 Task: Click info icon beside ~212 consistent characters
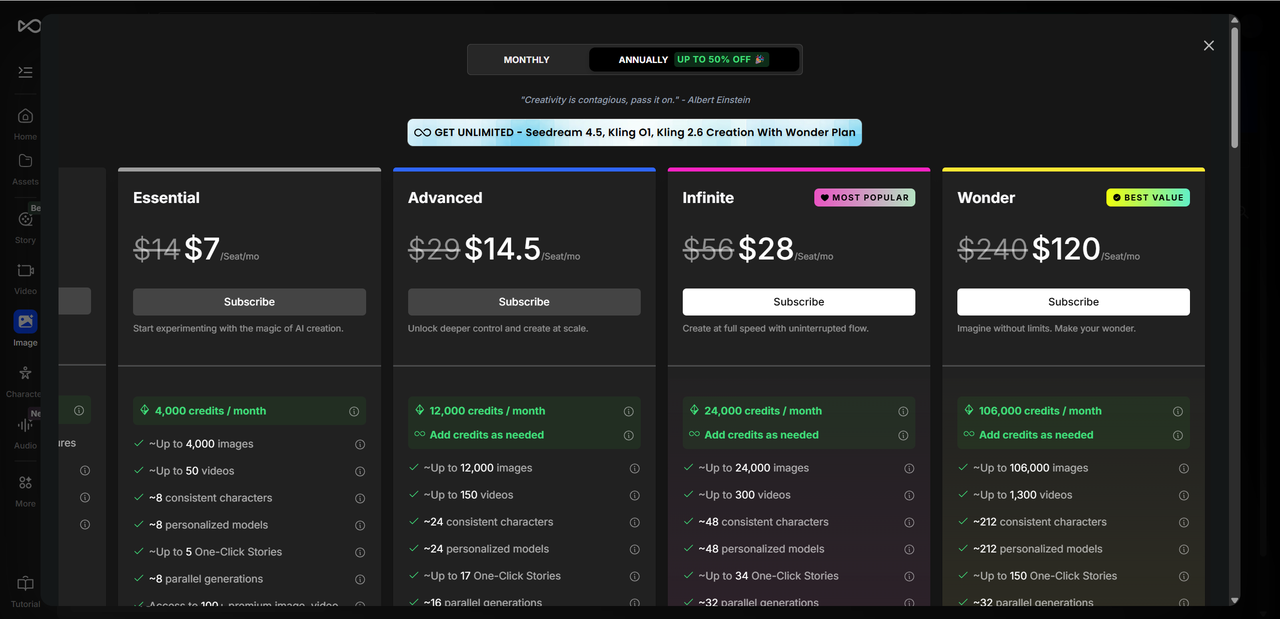tap(1184, 522)
